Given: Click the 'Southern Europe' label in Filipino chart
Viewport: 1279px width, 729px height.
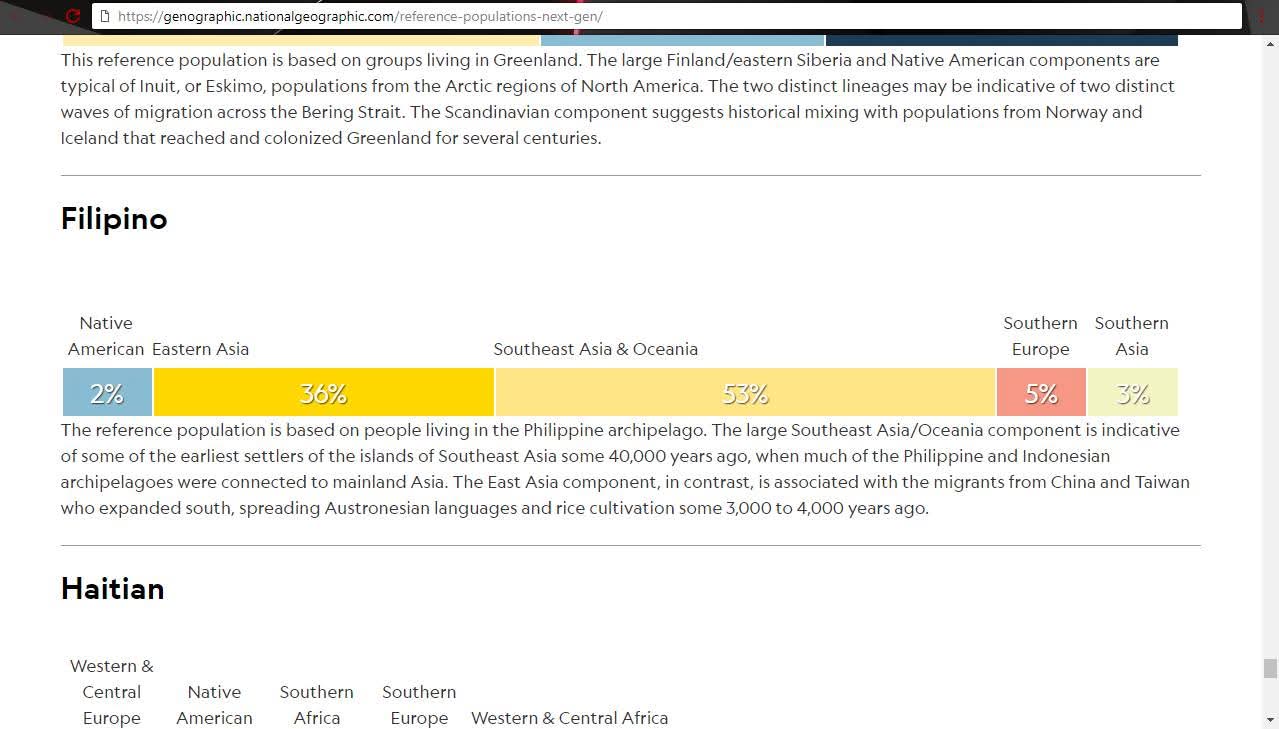Looking at the screenshot, I should (1041, 336).
